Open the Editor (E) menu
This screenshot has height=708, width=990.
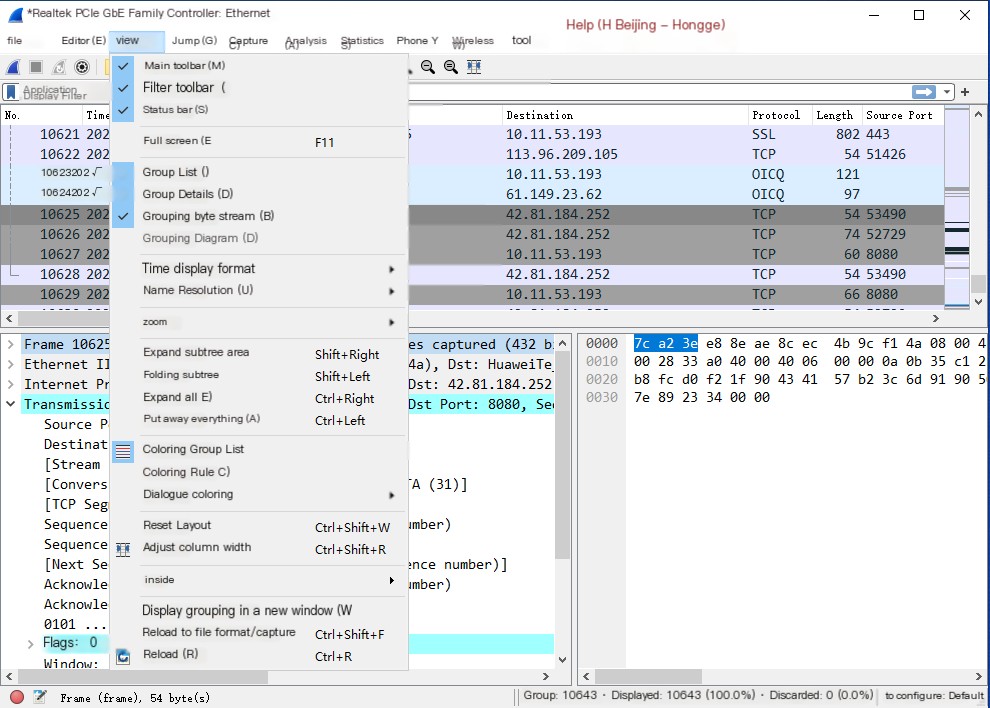pos(83,40)
